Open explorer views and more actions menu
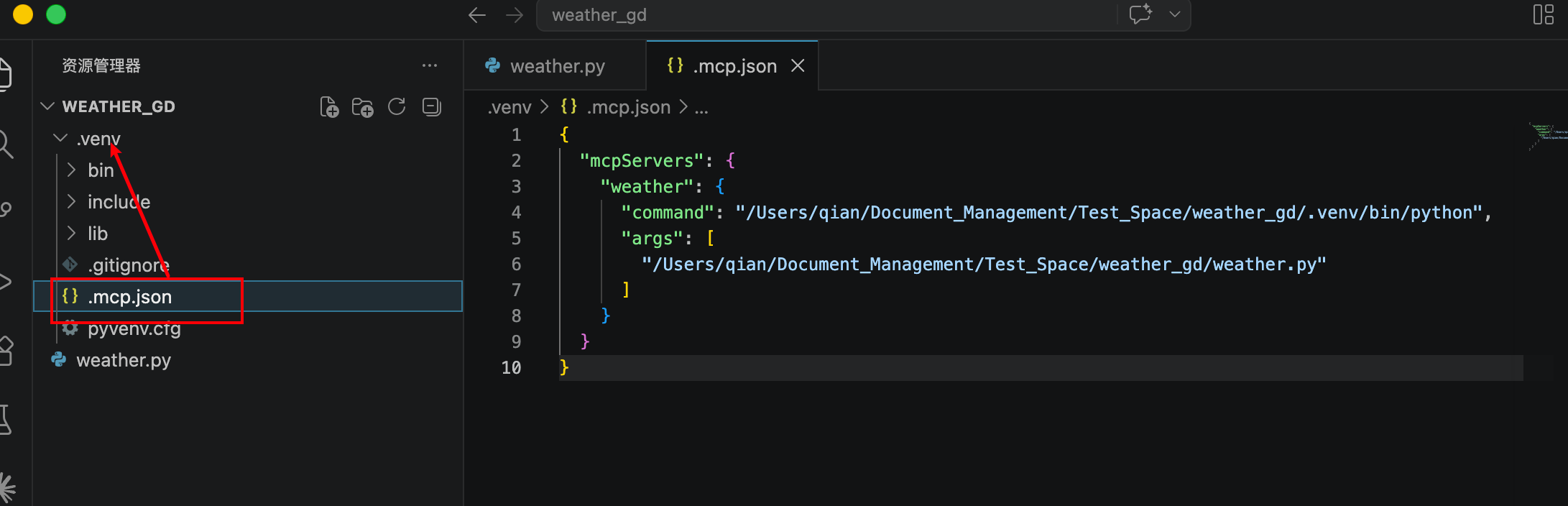This screenshot has width=1568, height=506. coord(430,65)
